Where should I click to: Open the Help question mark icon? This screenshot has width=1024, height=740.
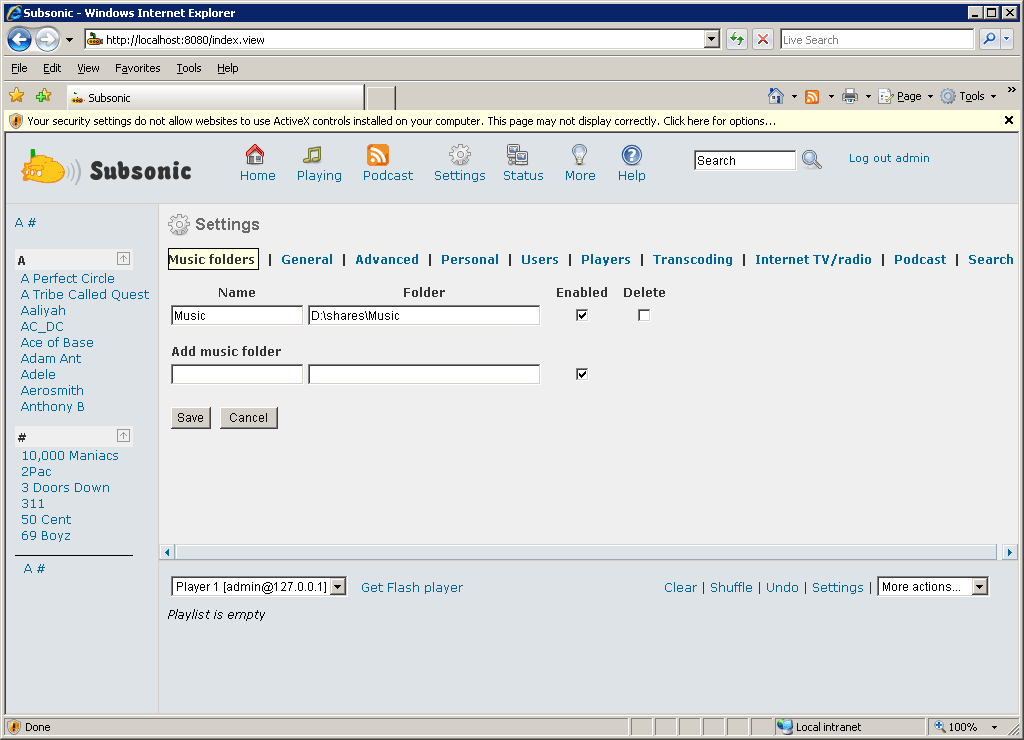pyautogui.click(x=632, y=155)
